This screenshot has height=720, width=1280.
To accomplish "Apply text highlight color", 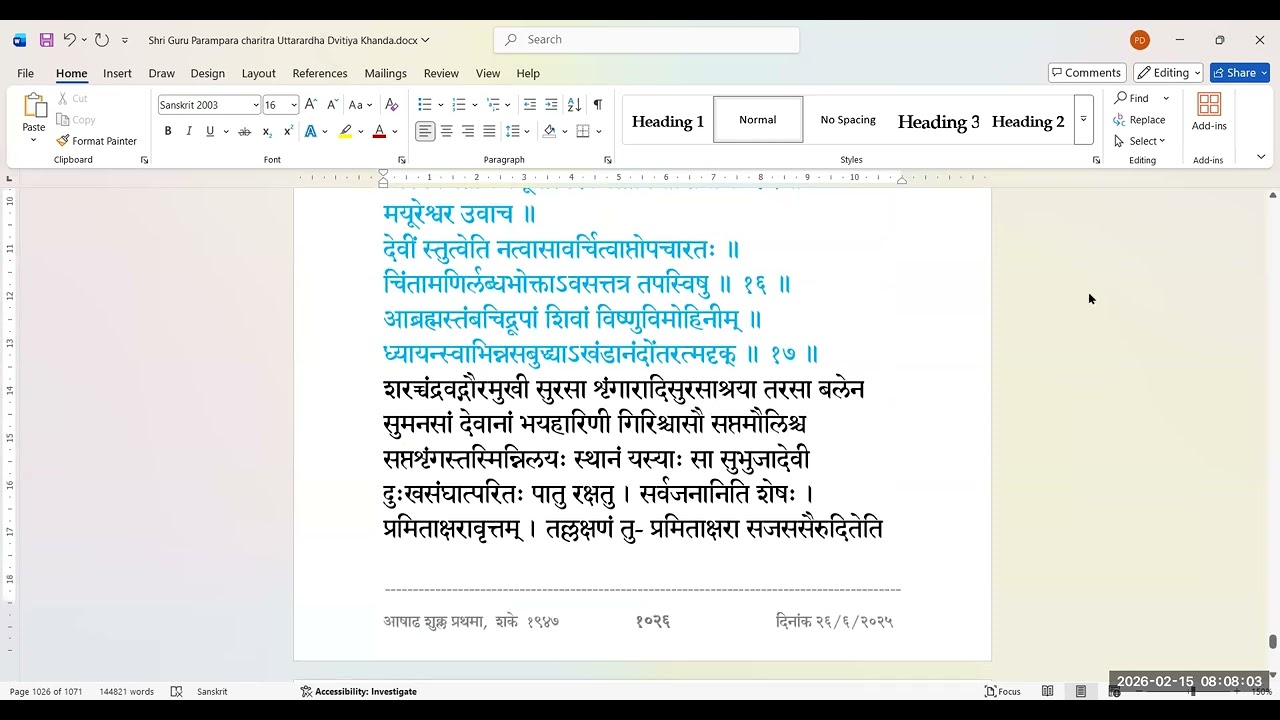I will point(345,132).
